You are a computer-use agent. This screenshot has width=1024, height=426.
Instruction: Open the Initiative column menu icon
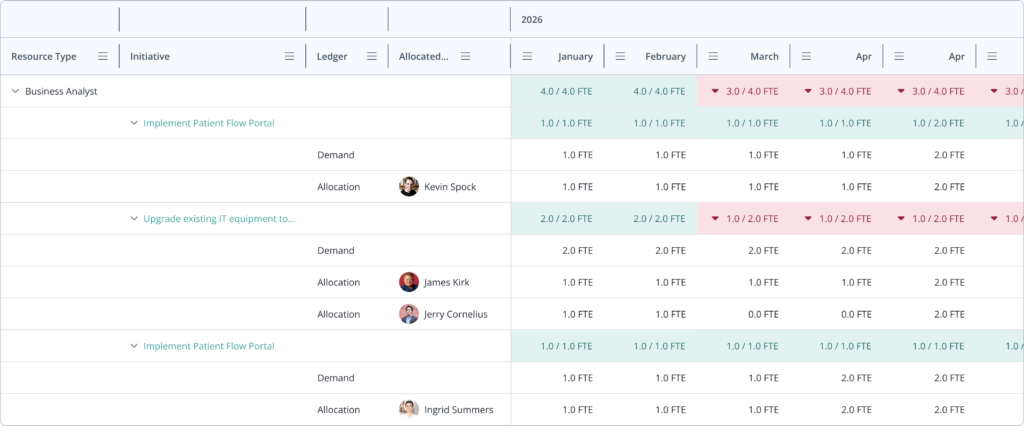click(290, 57)
